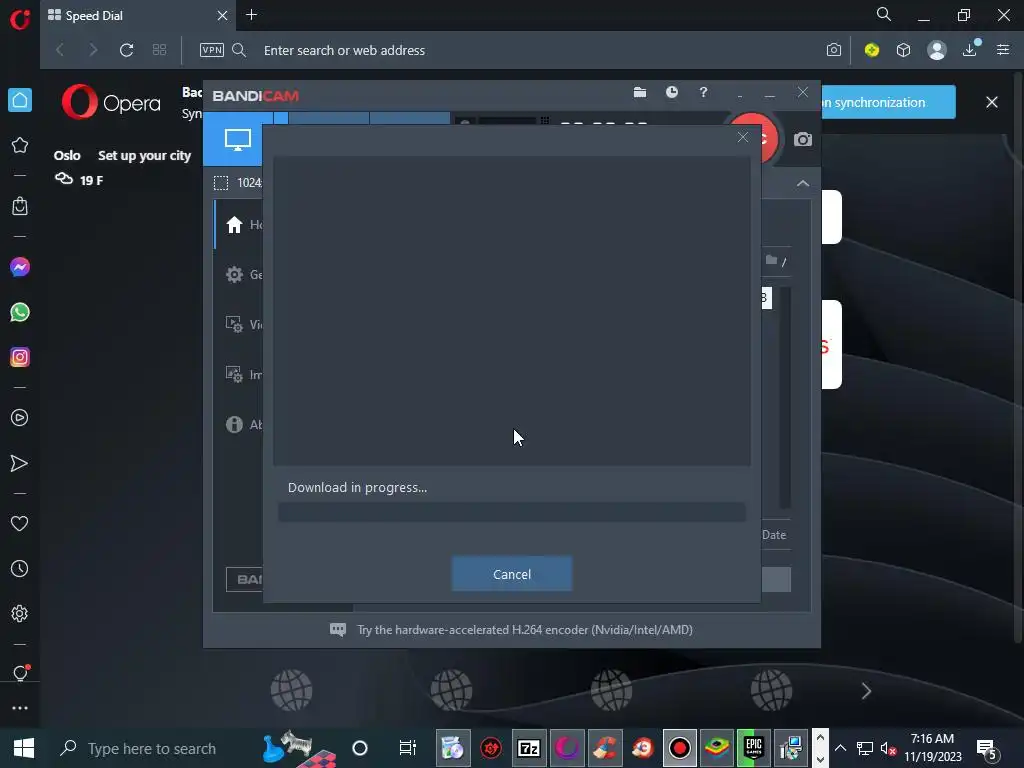1024x768 pixels.
Task: Take a Bandicam screenshot with camera icon
Action: [x=803, y=140]
